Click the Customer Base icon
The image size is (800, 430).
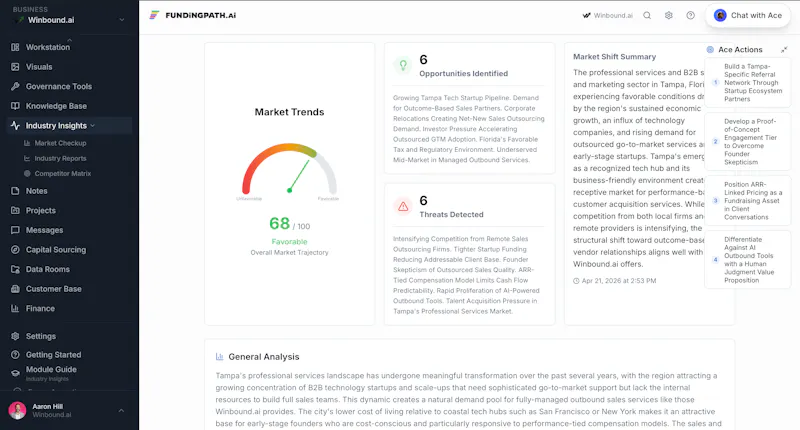tap(15, 289)
